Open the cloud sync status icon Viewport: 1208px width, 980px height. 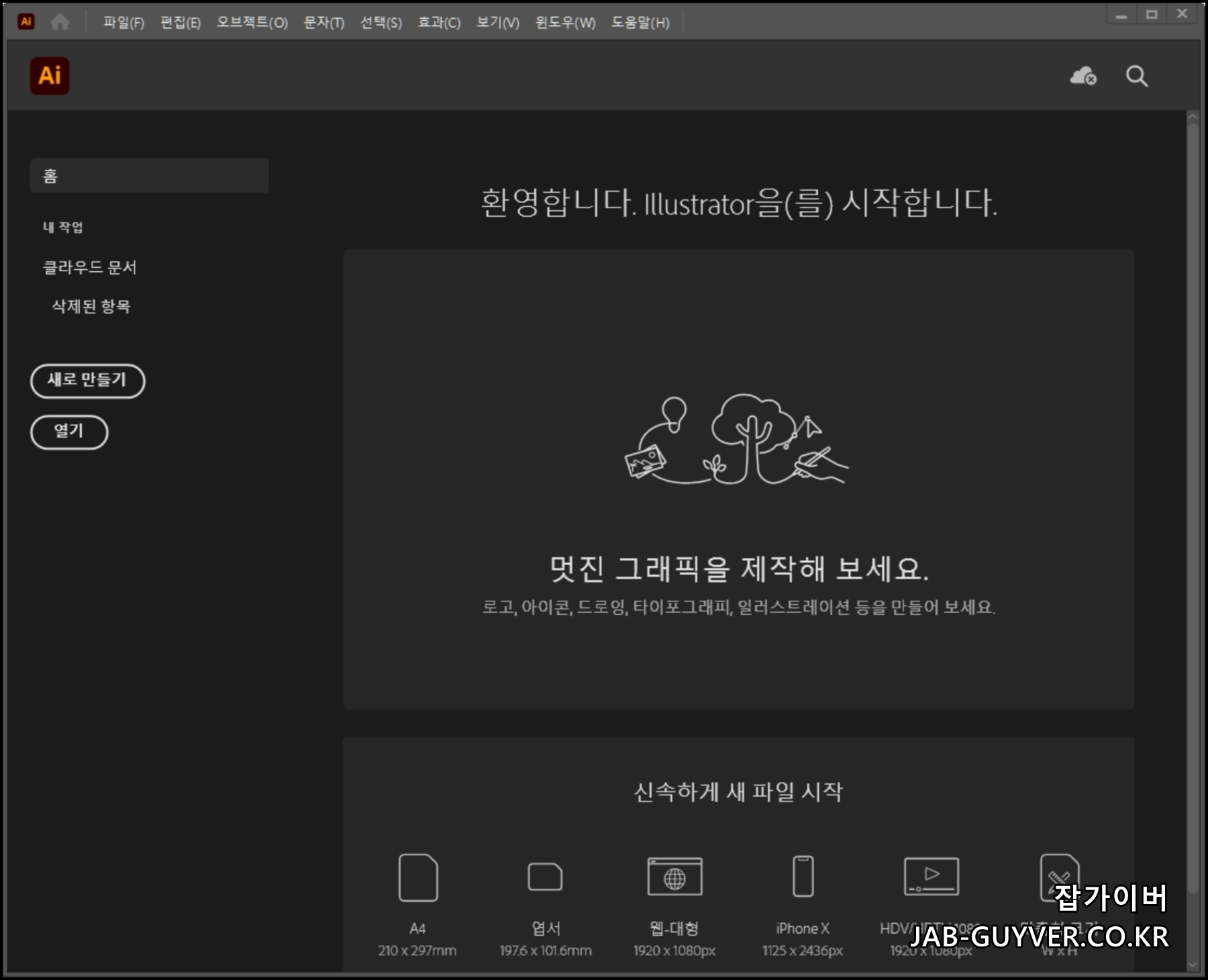click(1083, 76)
